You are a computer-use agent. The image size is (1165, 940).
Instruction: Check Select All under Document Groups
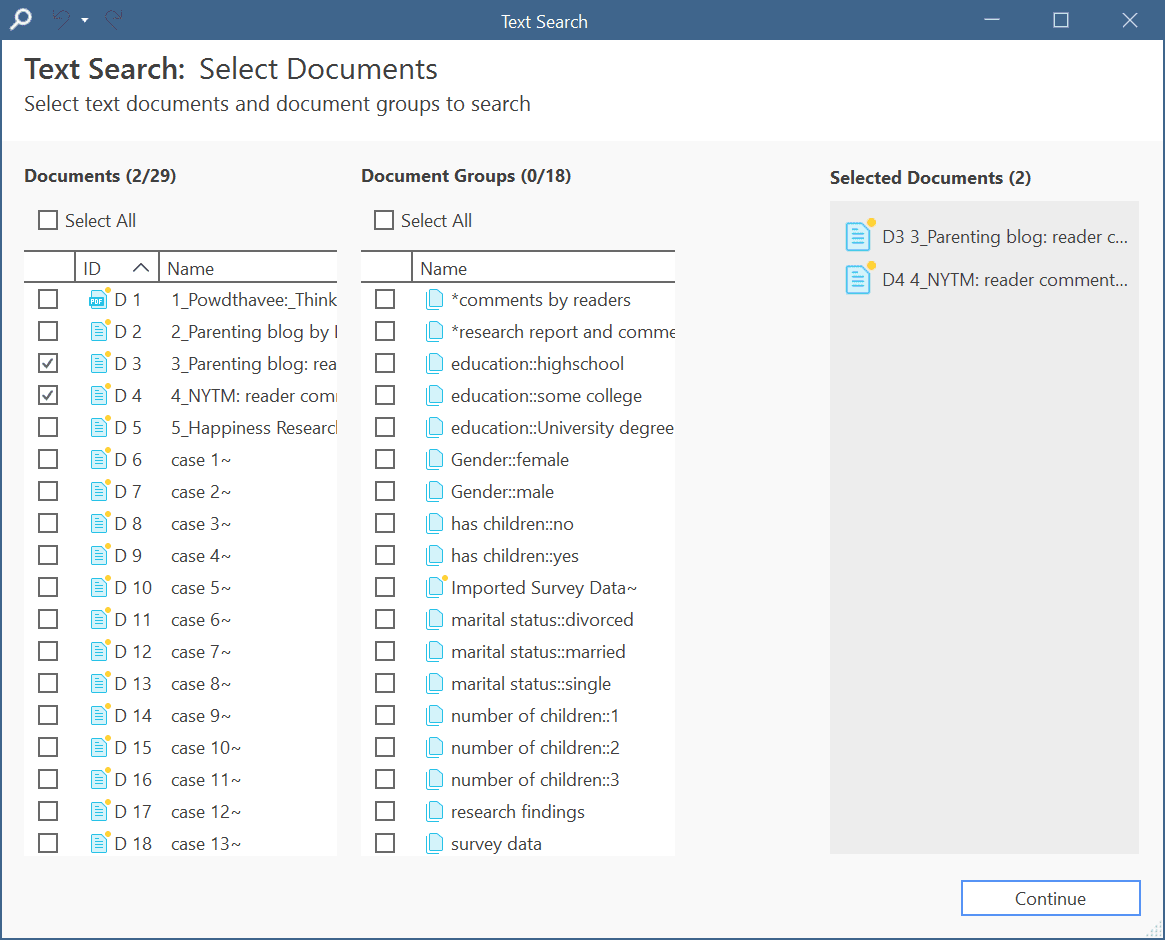tap(384, 220)
